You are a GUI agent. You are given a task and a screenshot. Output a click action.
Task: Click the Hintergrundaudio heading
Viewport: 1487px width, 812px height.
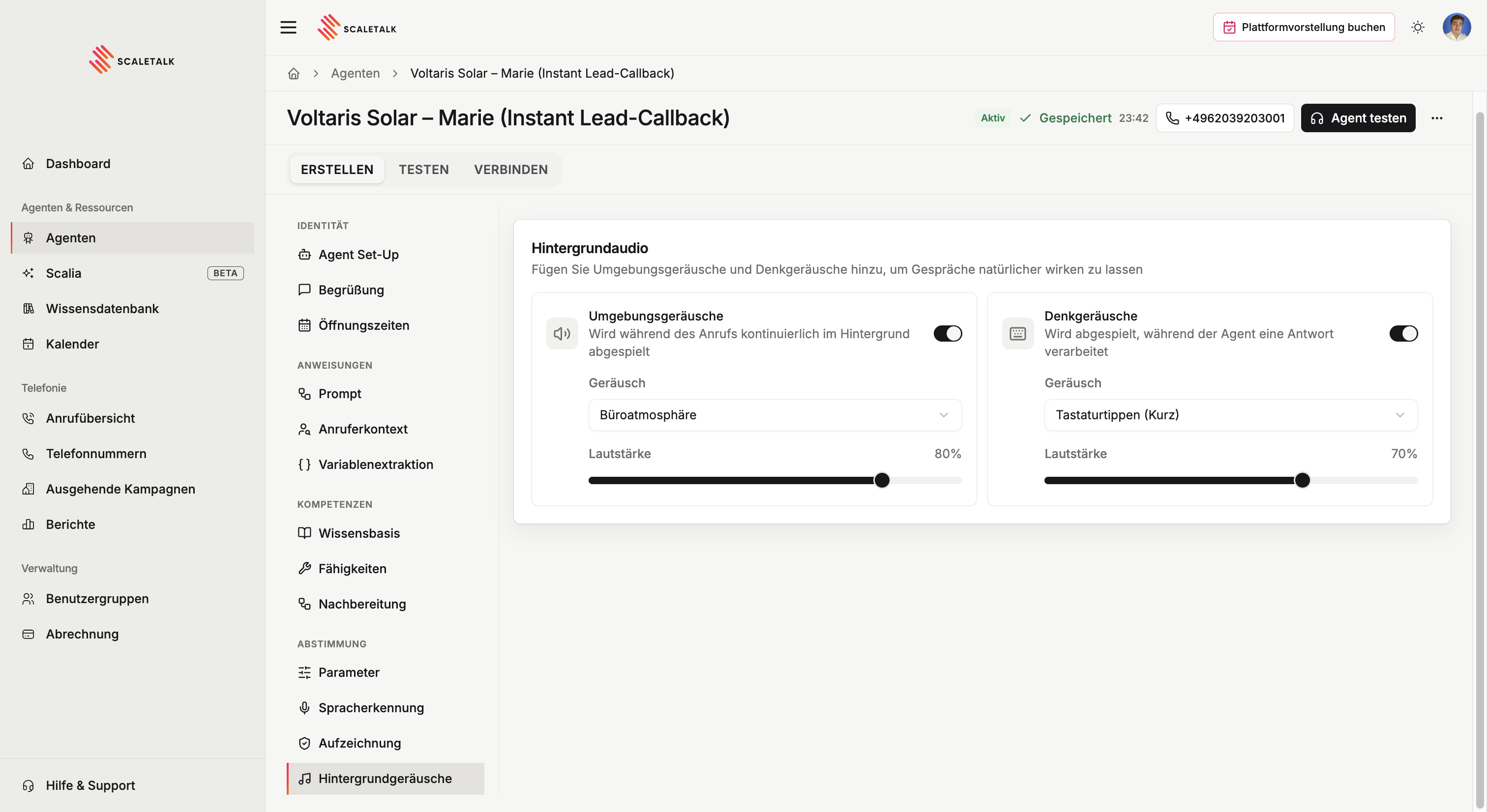tap(590, 248)
